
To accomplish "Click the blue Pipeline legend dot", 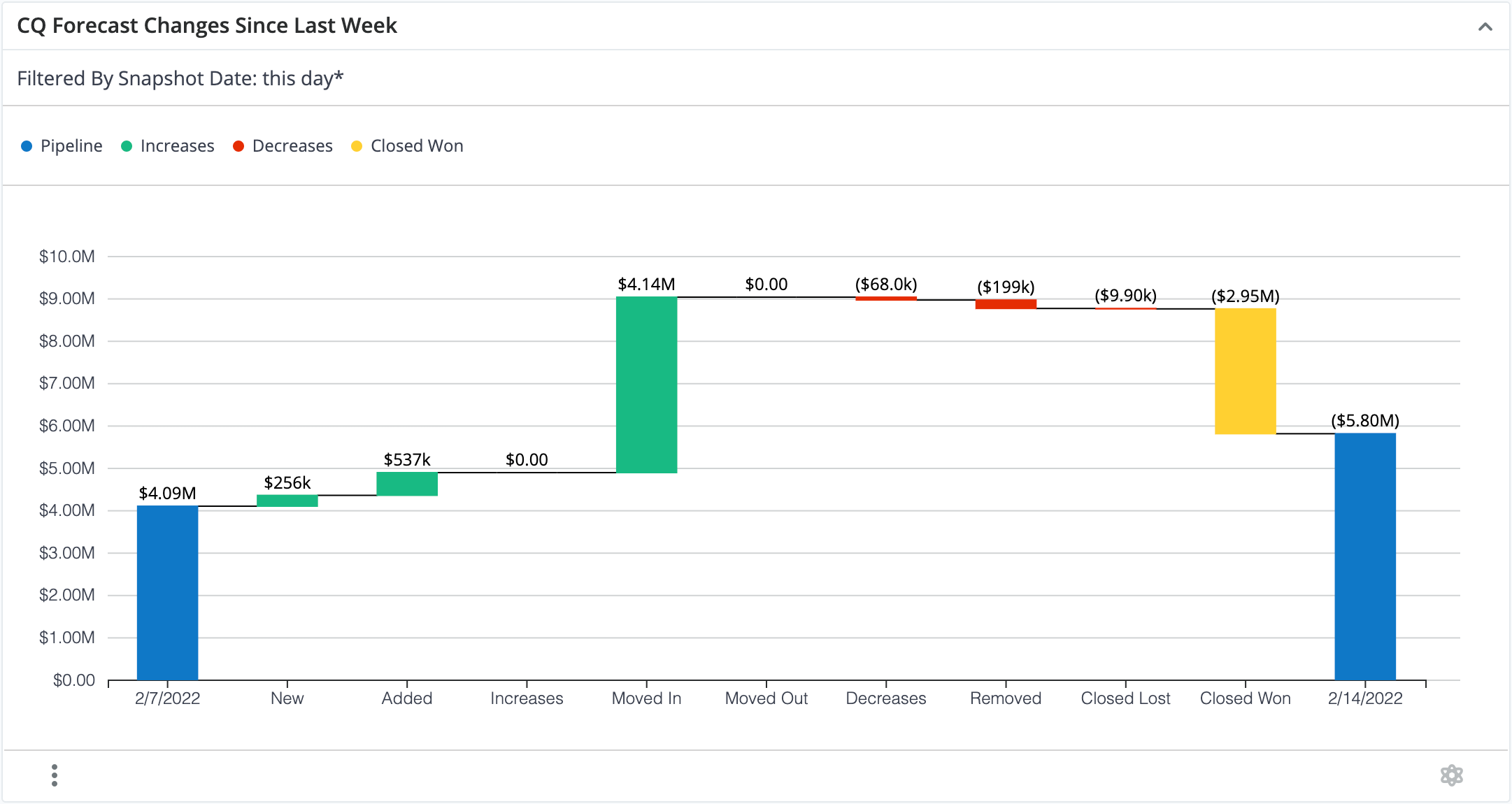I will (x=27, y=146).
